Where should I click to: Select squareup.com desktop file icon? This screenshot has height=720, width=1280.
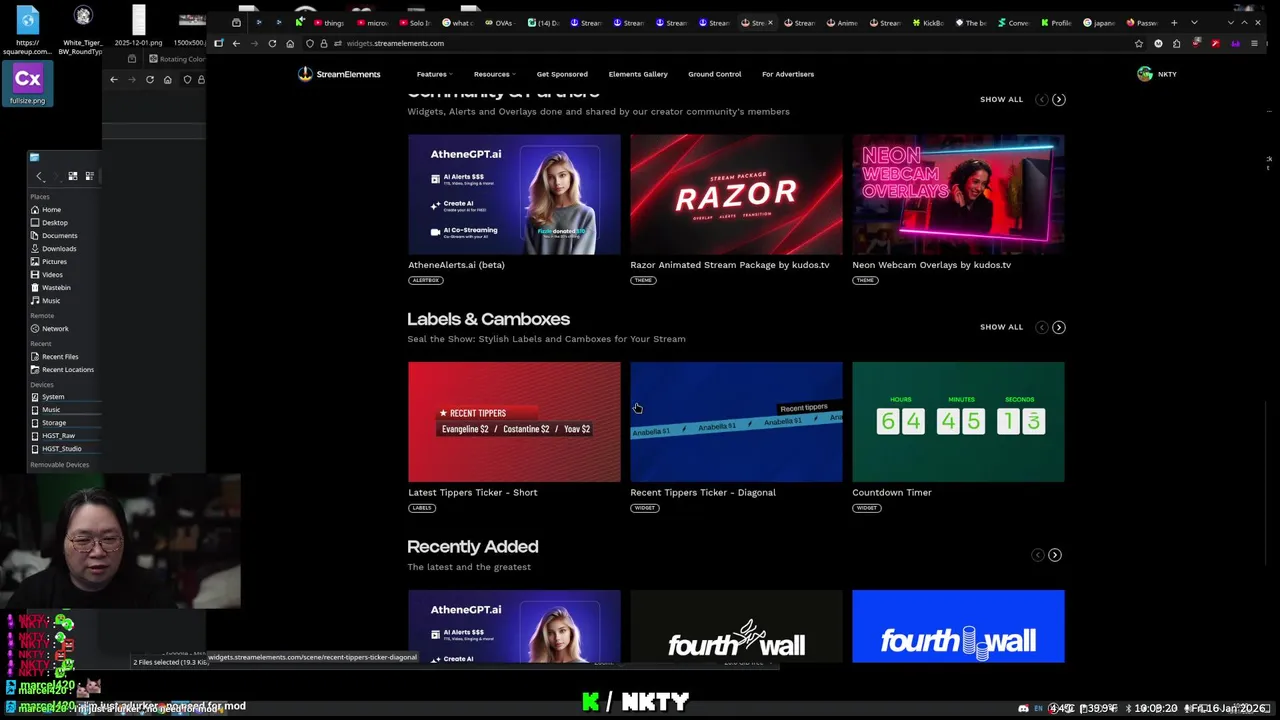(x=27, y=29)
